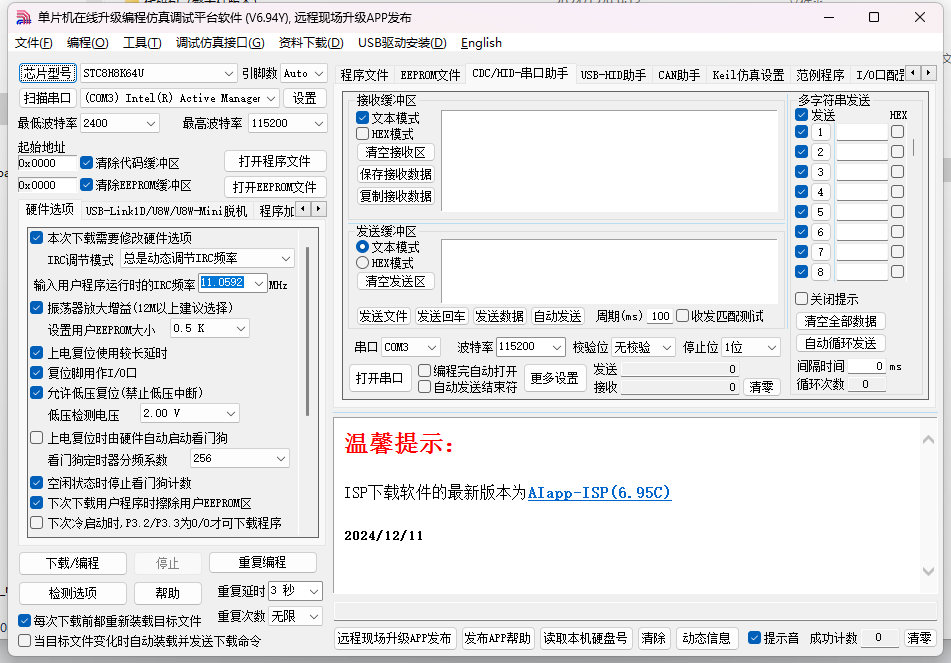Expand 停止位 1位 dropdown

pos(771,348)
